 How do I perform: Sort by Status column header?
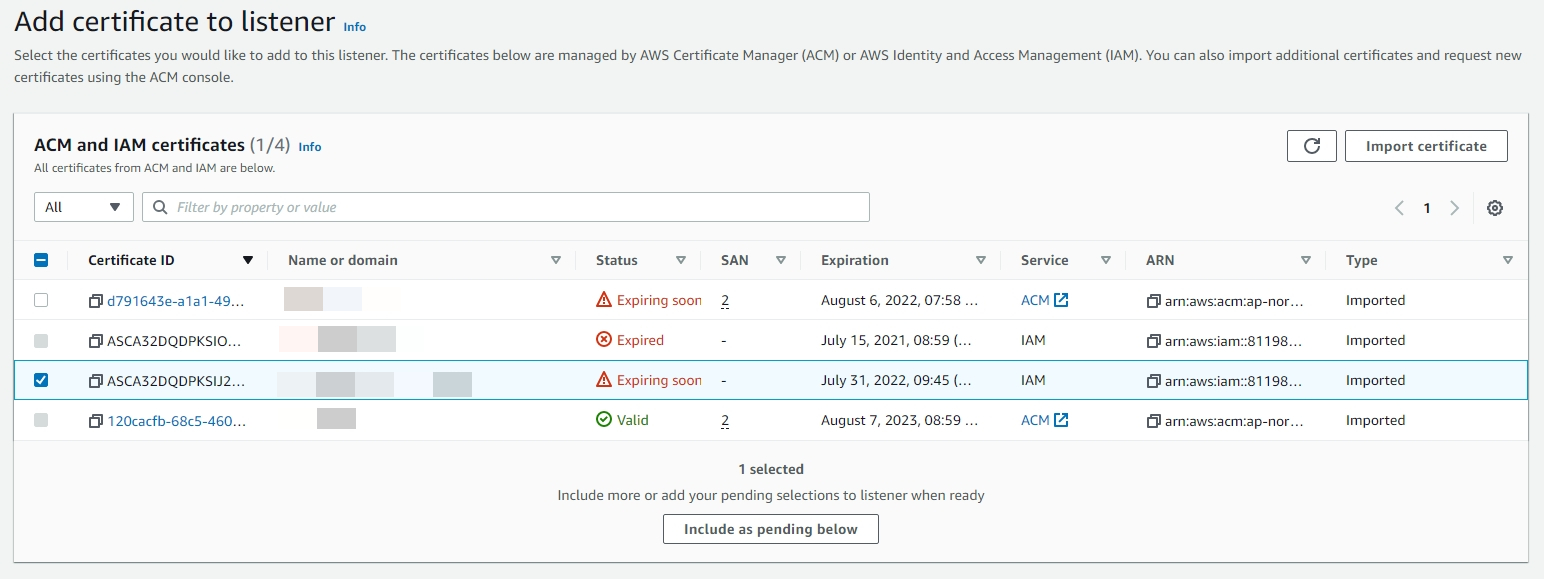pyautogui.click(x=680, y=261)
